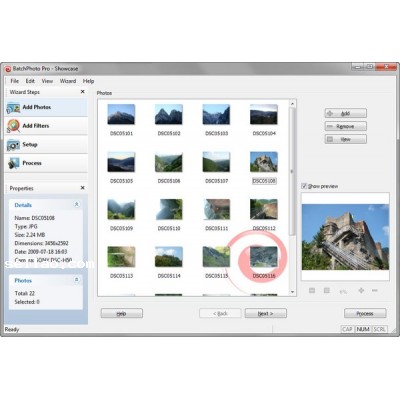
Task: Collapse the Details section
Action: coord(77,204)
